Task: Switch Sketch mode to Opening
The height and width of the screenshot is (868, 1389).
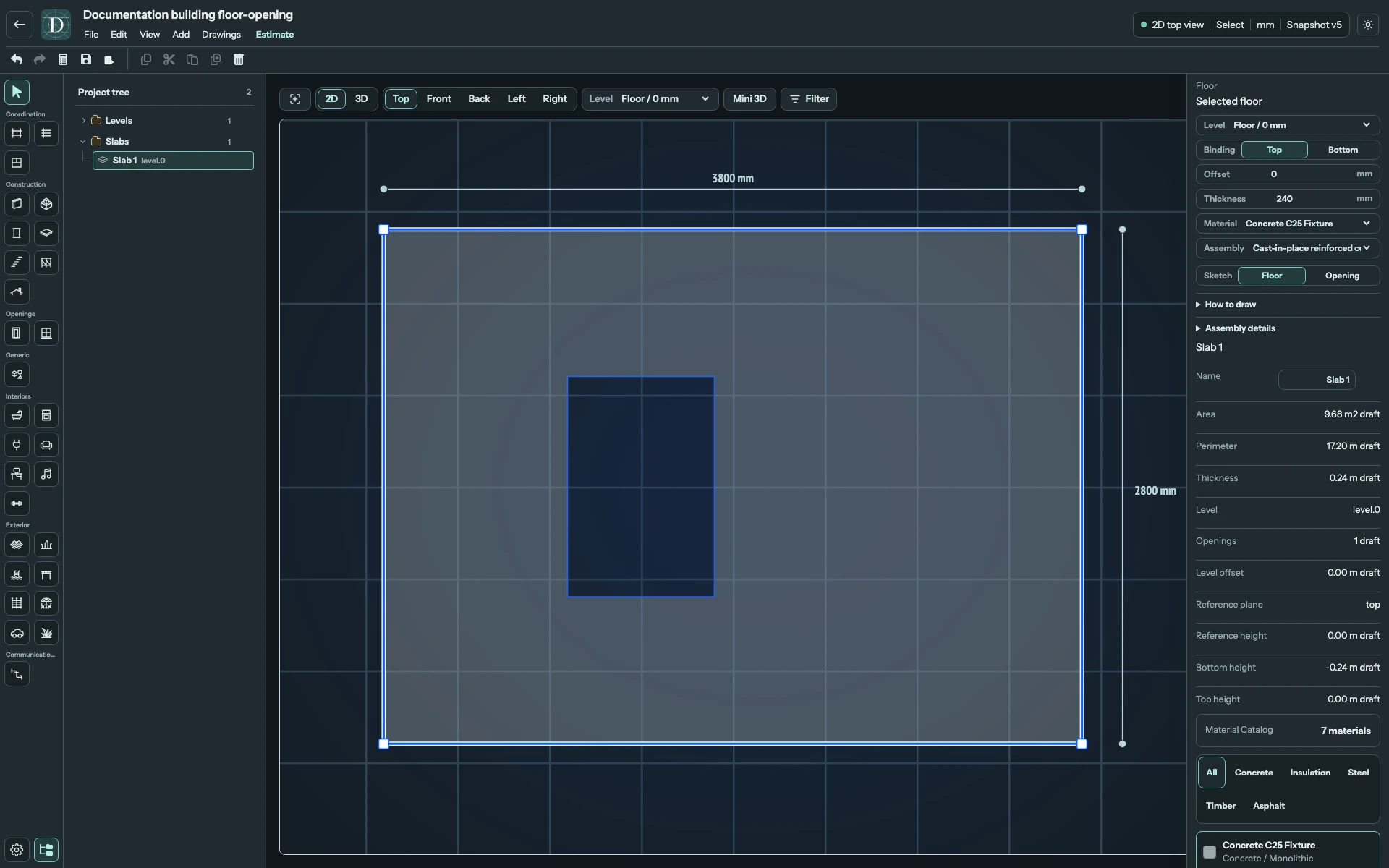Action: pyautogui.click(x=1342, y=276)
